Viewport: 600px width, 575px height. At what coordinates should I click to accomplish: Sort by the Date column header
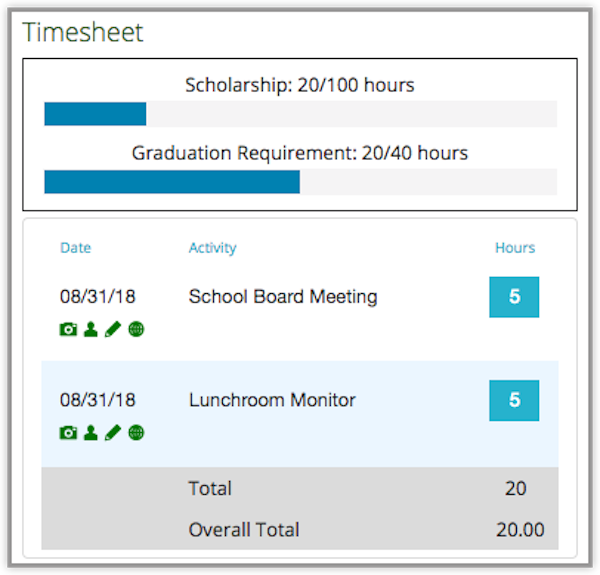(75, 248)
